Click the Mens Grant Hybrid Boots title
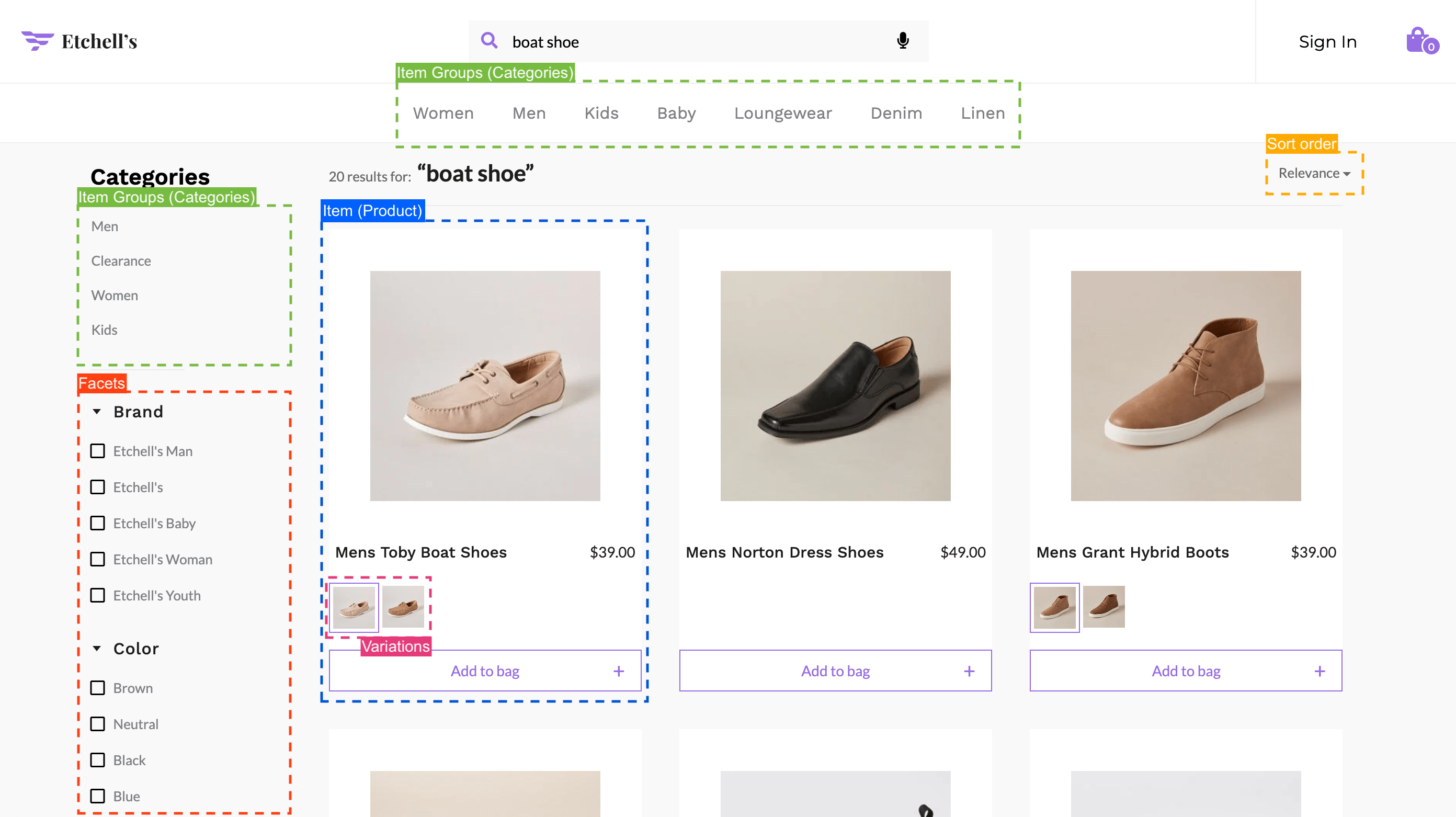 pyautogui.click(x=1133, y=552)
